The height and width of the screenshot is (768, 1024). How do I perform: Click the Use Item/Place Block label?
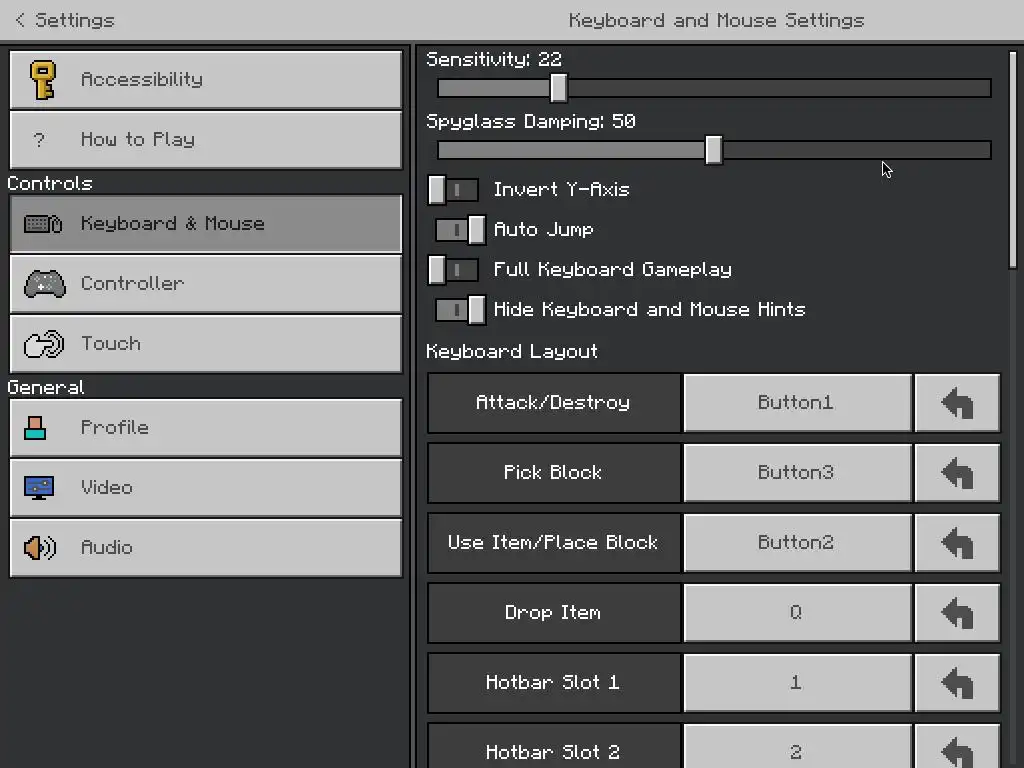[553, 543]
